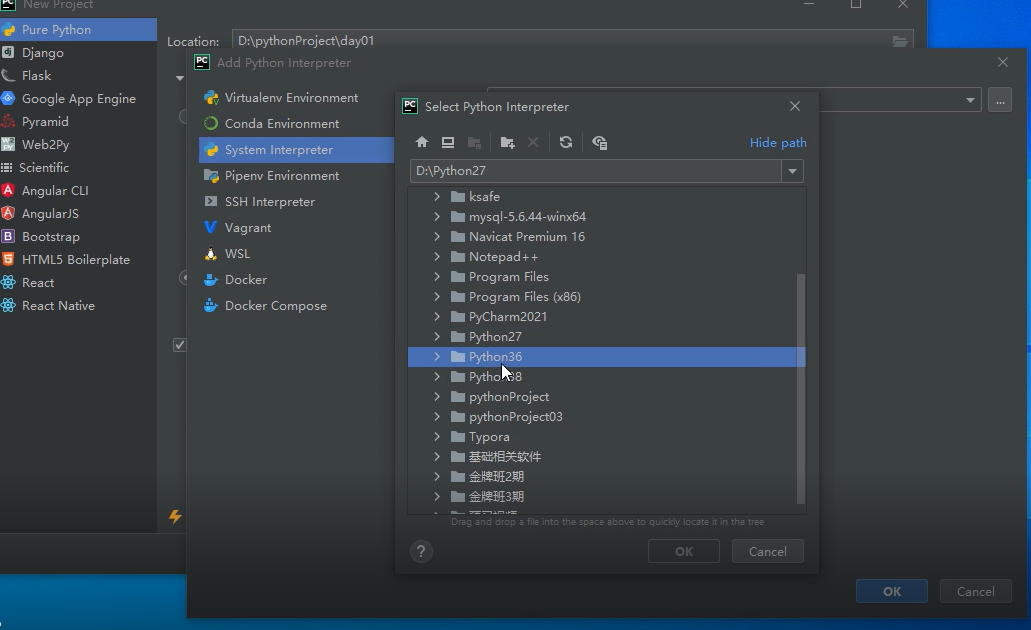Click OK in Add Python Interpreter dialog
The width and height of the screenshot is (1031, 630).
point(892,591)
